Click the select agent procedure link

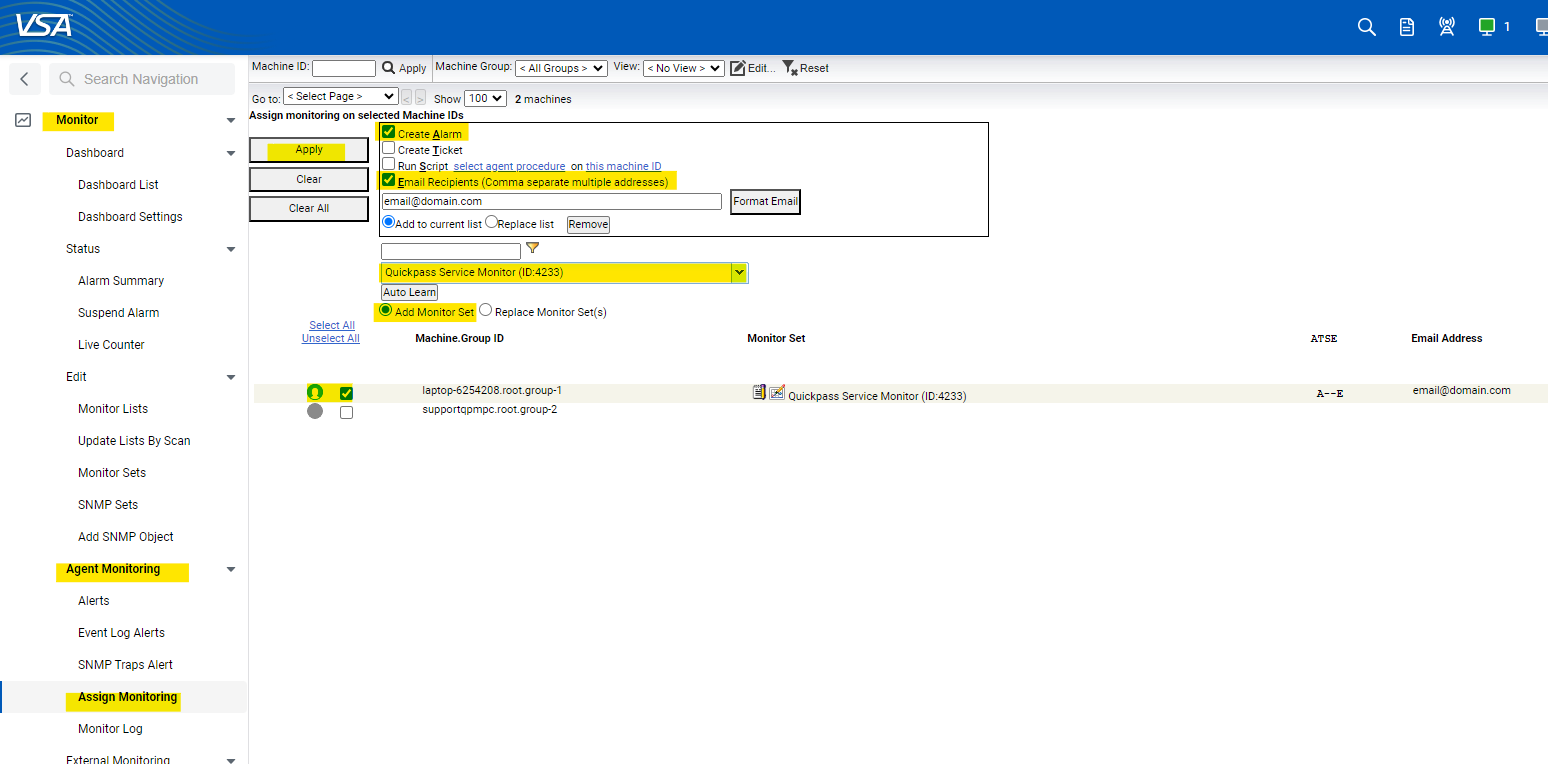click(x=510, y=166)
